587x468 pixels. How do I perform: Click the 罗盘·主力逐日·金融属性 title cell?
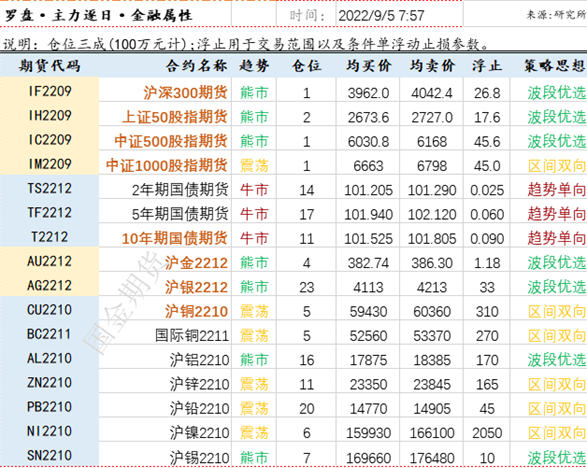click(x=99, y=16)
